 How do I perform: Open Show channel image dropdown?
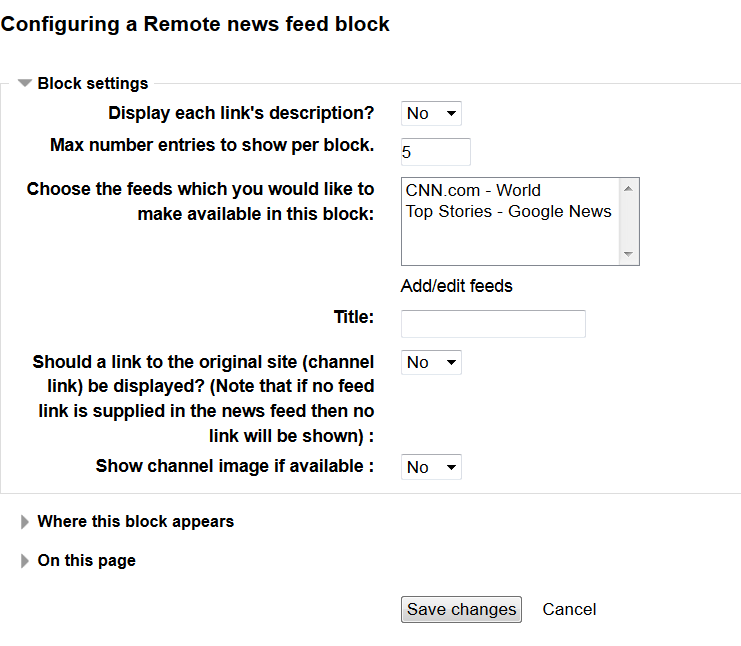click(x=431, y=467)
